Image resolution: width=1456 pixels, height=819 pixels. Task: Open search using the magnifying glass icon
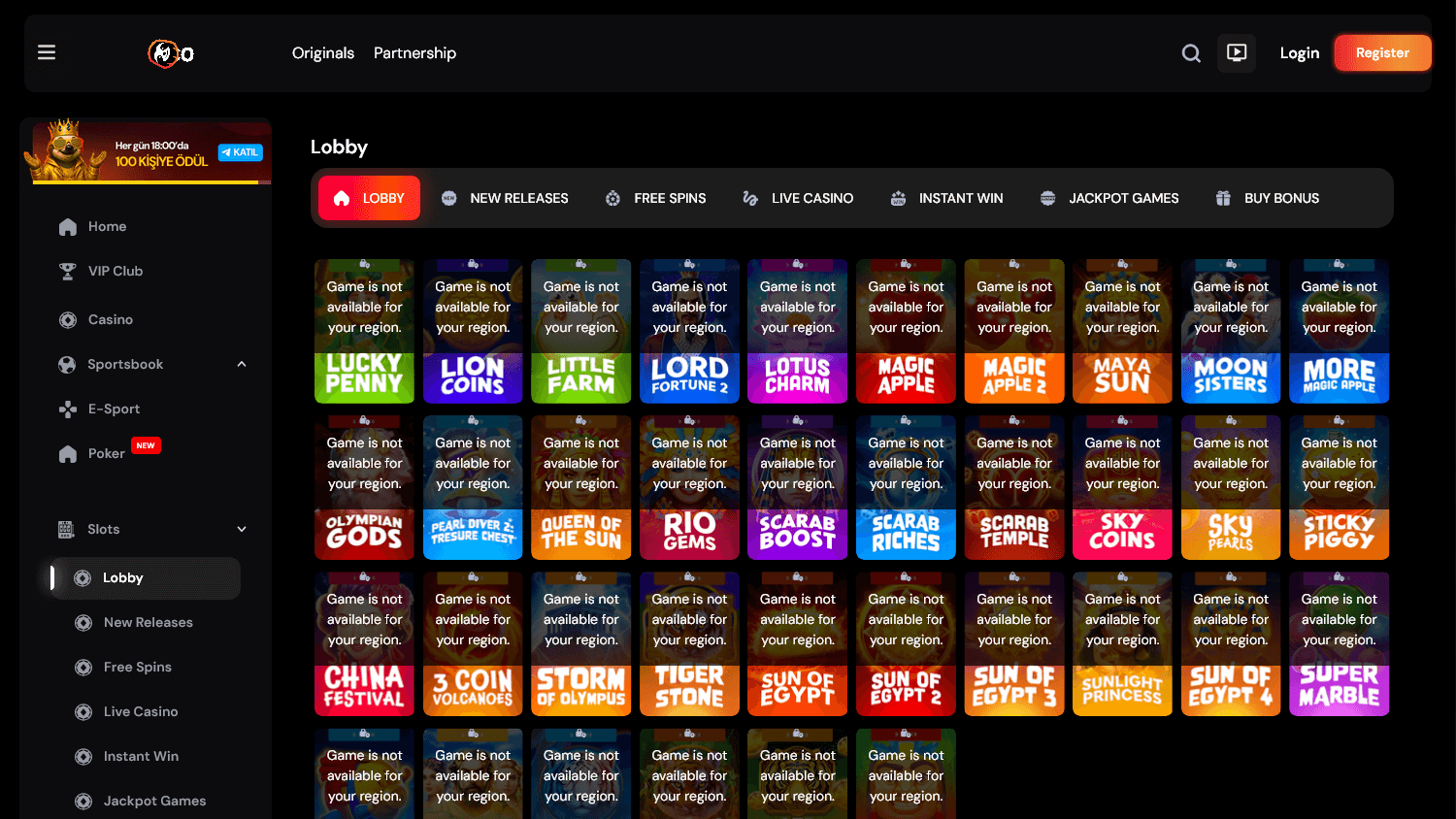(x=1191, y=52)
